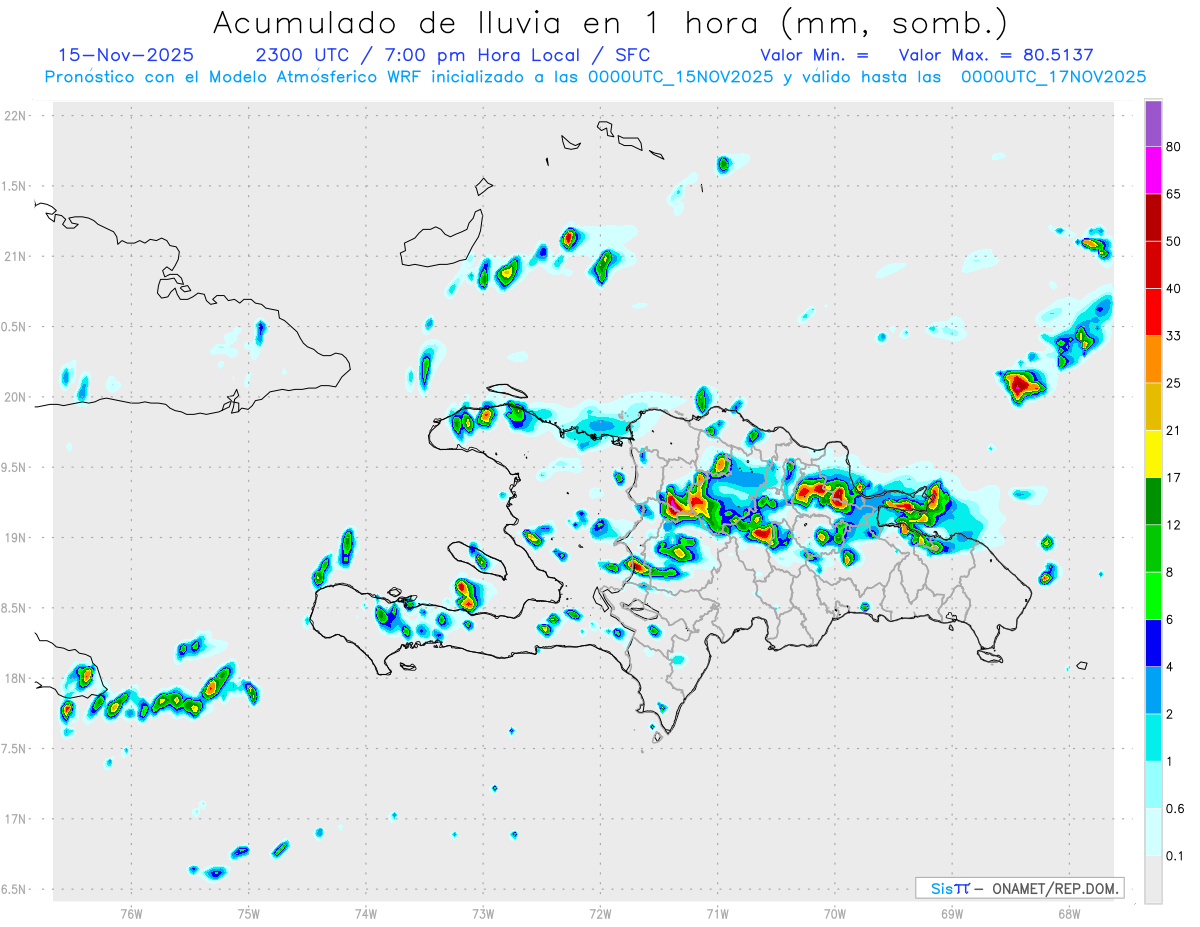The height and width of the screenshot is (927, 1200).
Task: Click the latitude label "22N"
Action: [16, 116]
